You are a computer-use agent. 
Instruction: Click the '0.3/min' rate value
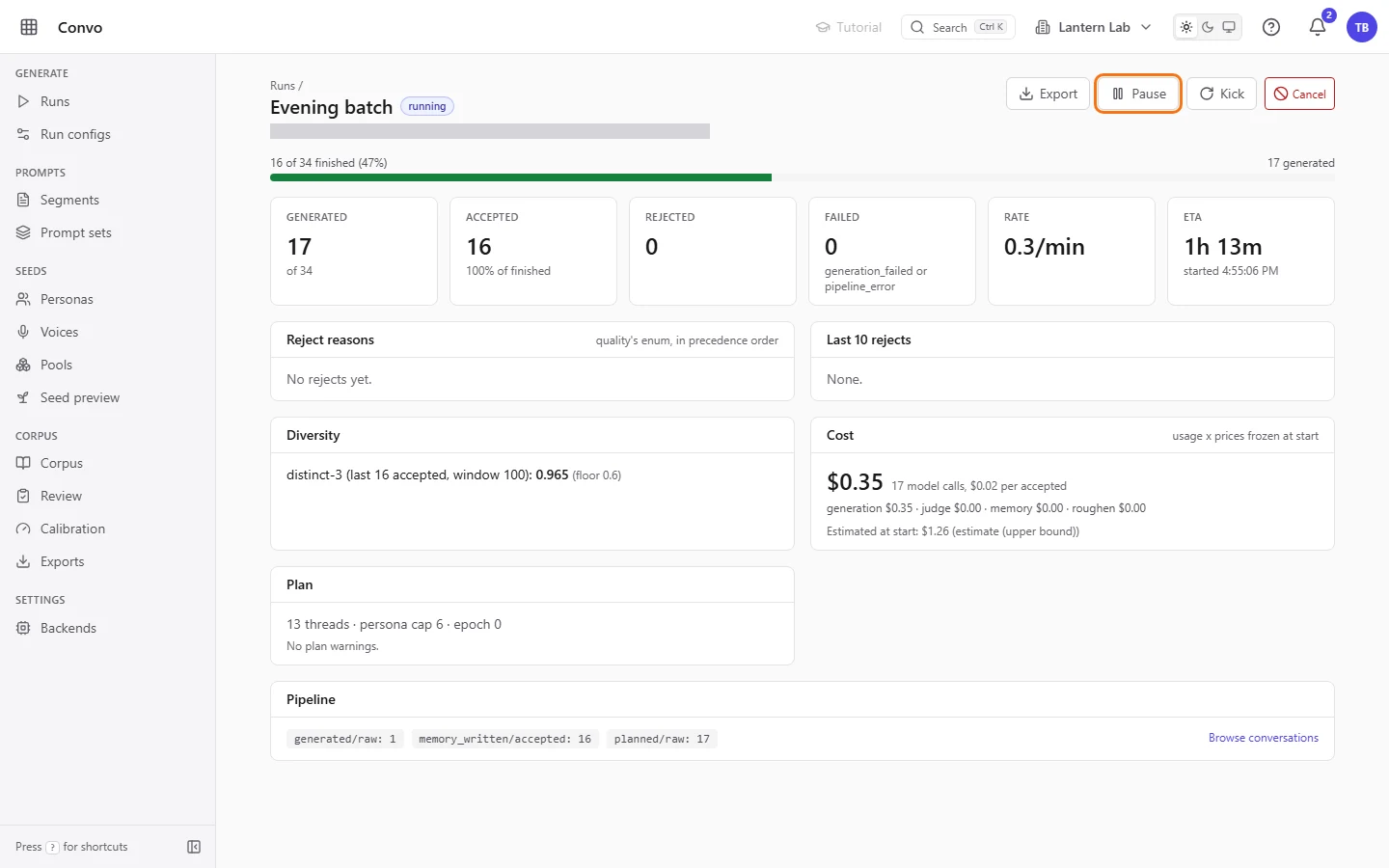[1045, 247]
